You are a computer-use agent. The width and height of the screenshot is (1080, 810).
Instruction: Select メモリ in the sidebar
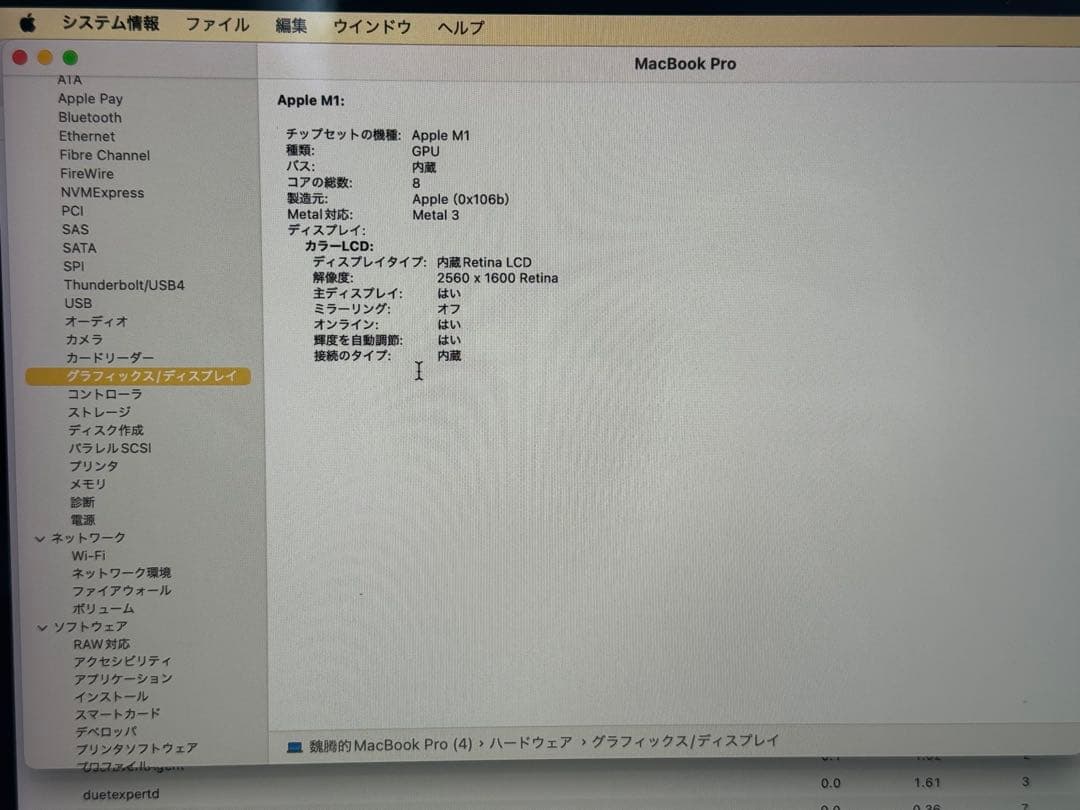(87, 484)
